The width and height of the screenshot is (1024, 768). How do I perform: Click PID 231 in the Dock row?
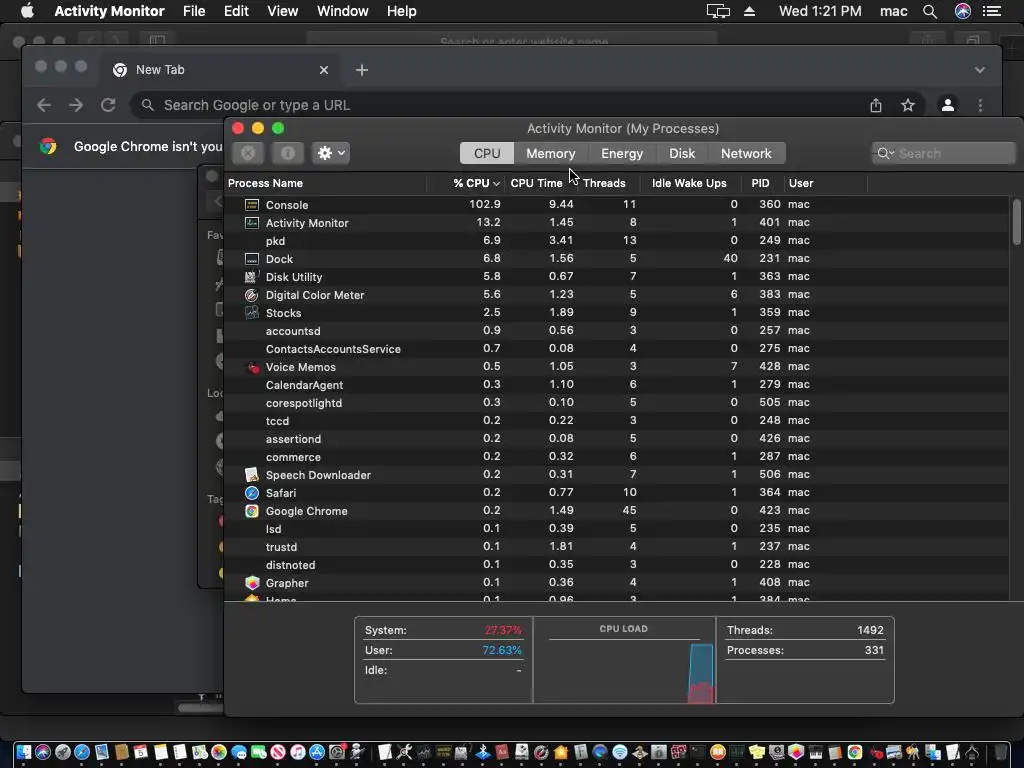coord(769,259)
